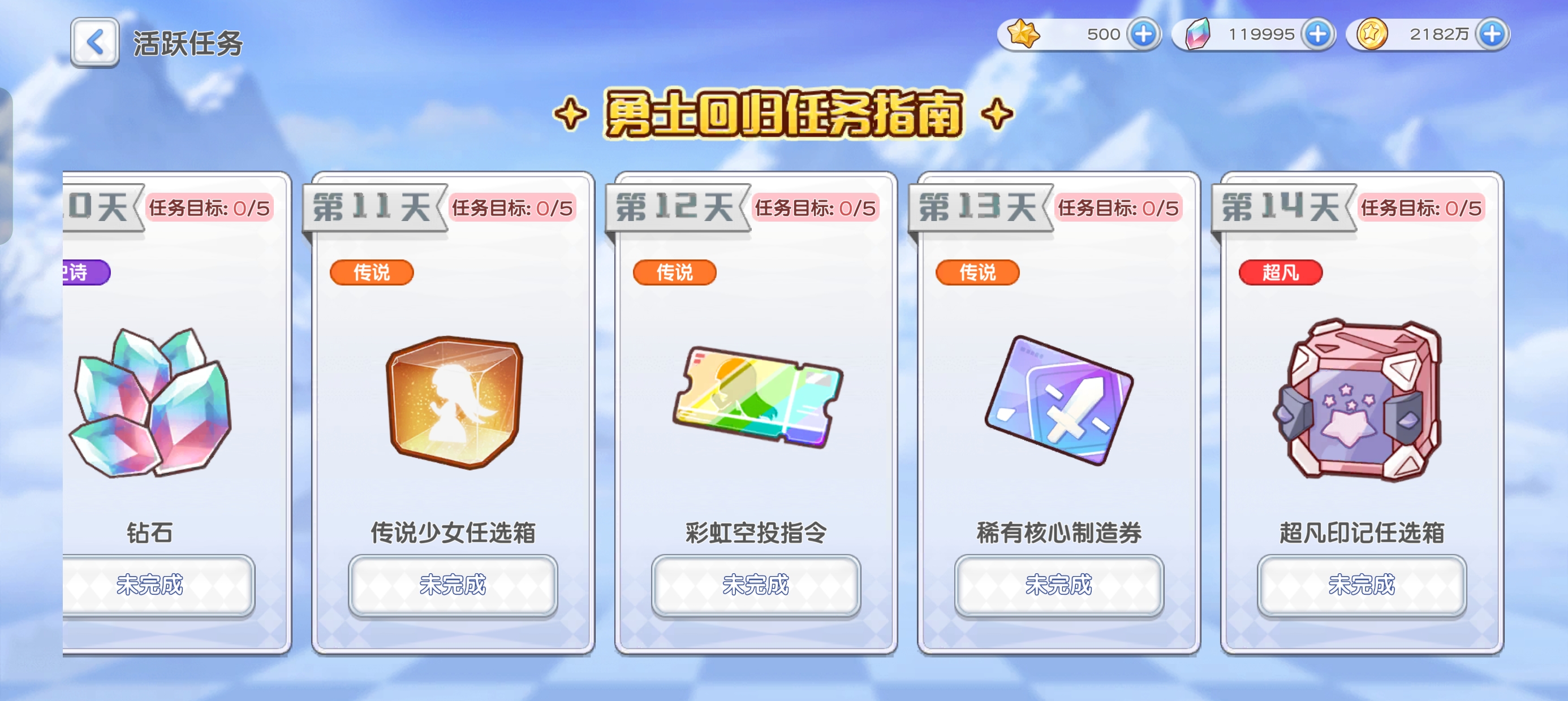The width and height of the screenshot is (1568, 701).
Task: Tap the transcendent mark selection box icon
Action: 1359,400
